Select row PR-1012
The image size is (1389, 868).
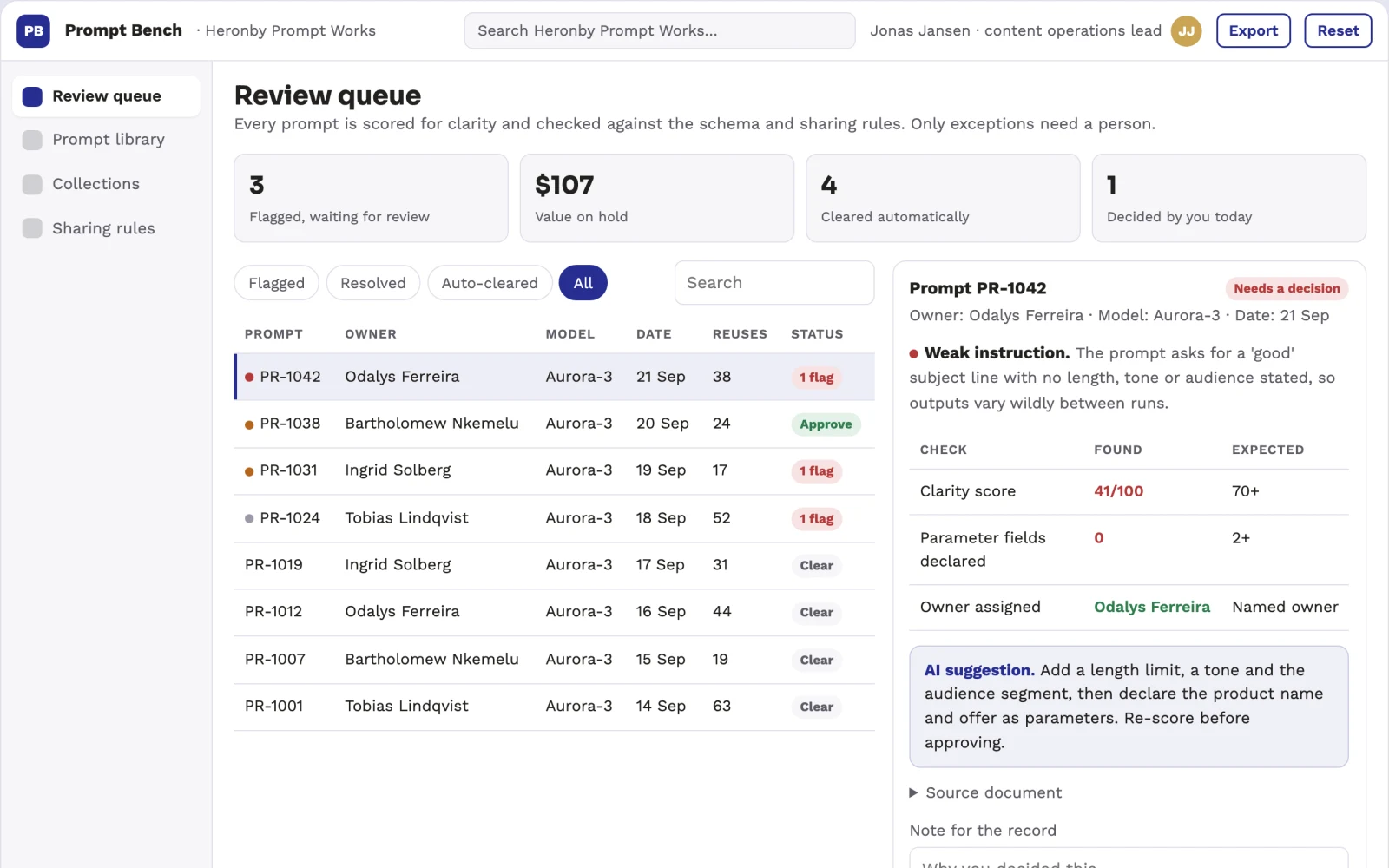(554, 612)
